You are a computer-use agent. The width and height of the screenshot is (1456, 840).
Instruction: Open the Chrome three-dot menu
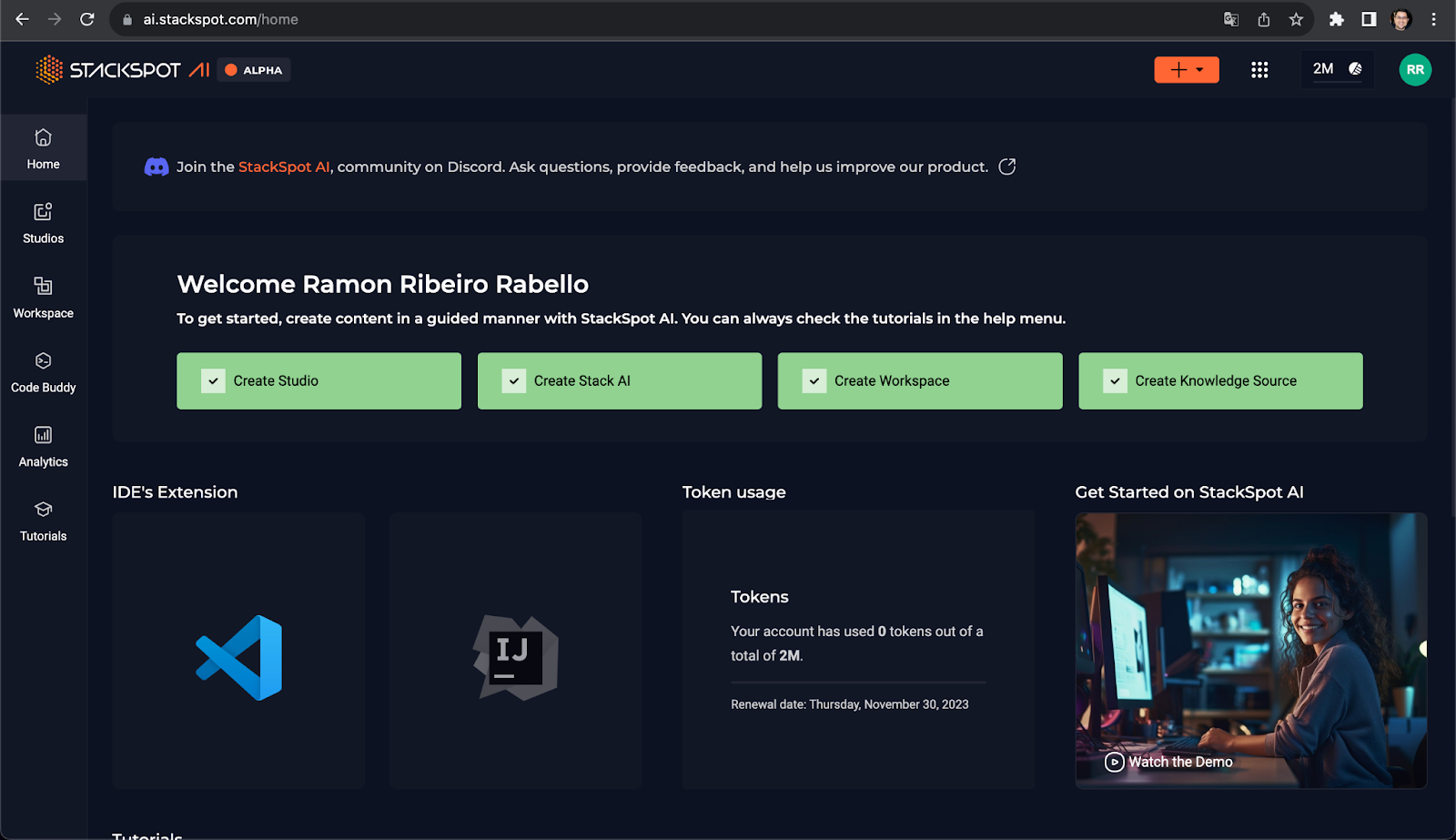[x=1433, y=19]
